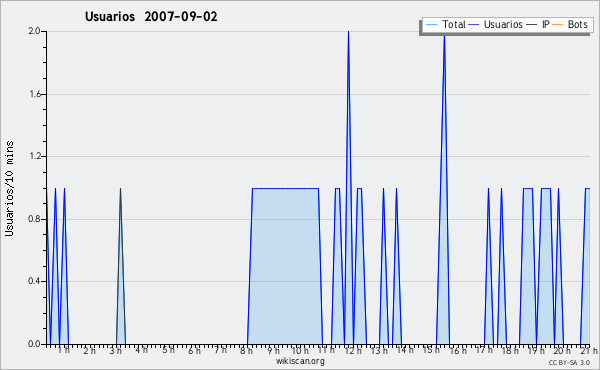Viewport: 600px width, 370px height.
Task: Click the orange Bots legend line
Action: pos(558,25)
